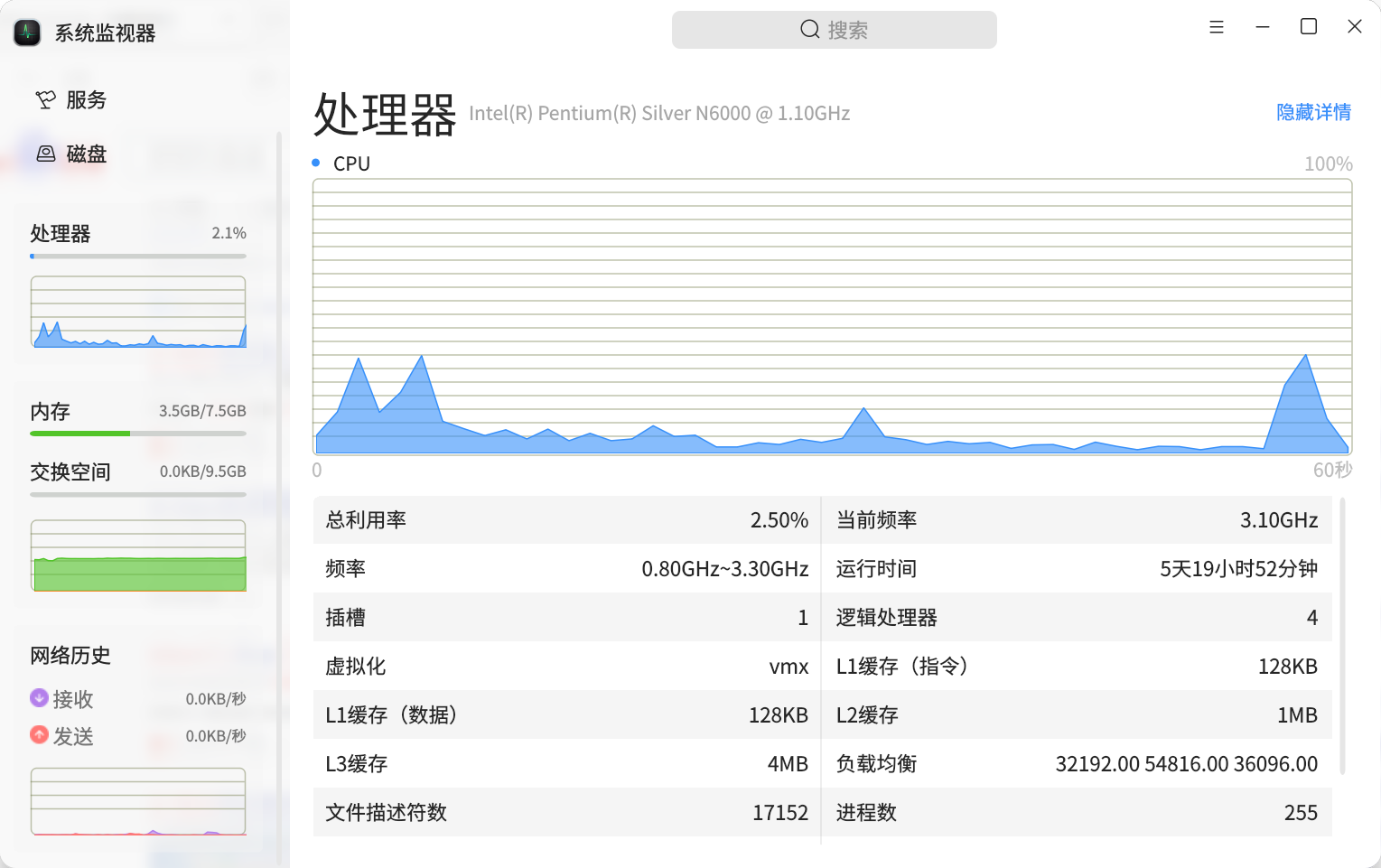This screenshot has width=1381, height=868.
Task: Select the disk icon in sidebar
Action: click(x=46, y=154)
